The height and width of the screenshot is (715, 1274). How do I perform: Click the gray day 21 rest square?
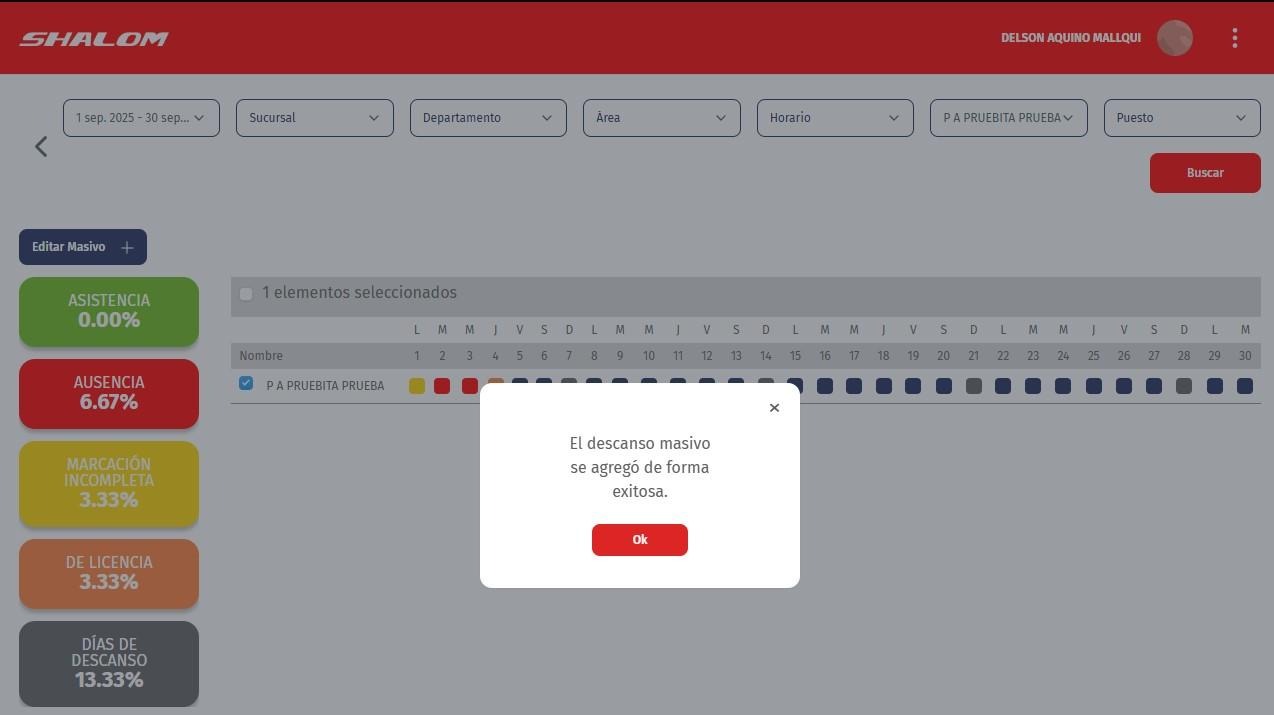tap(973, 386)
